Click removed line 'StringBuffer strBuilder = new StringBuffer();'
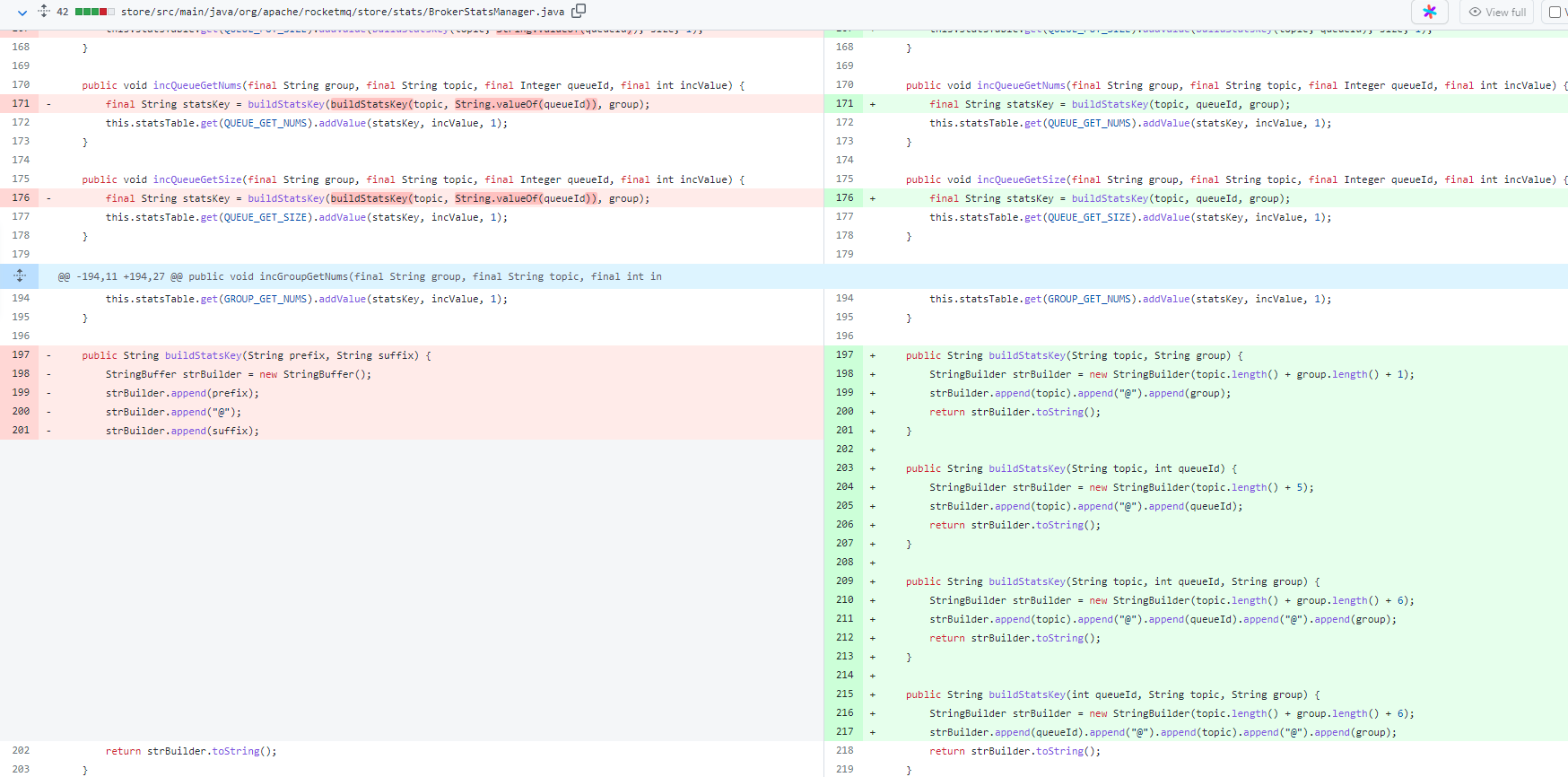This screenshot has width=1568, height=777. [239, 374]
